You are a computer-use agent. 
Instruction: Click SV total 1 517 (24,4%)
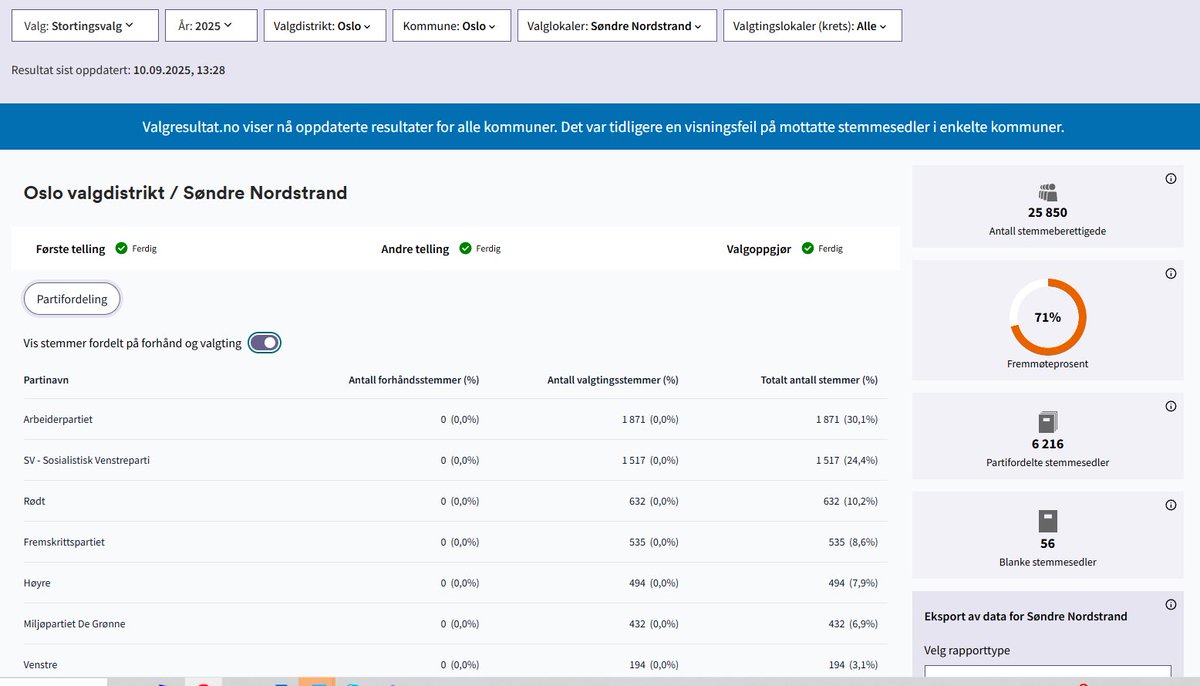847,460
